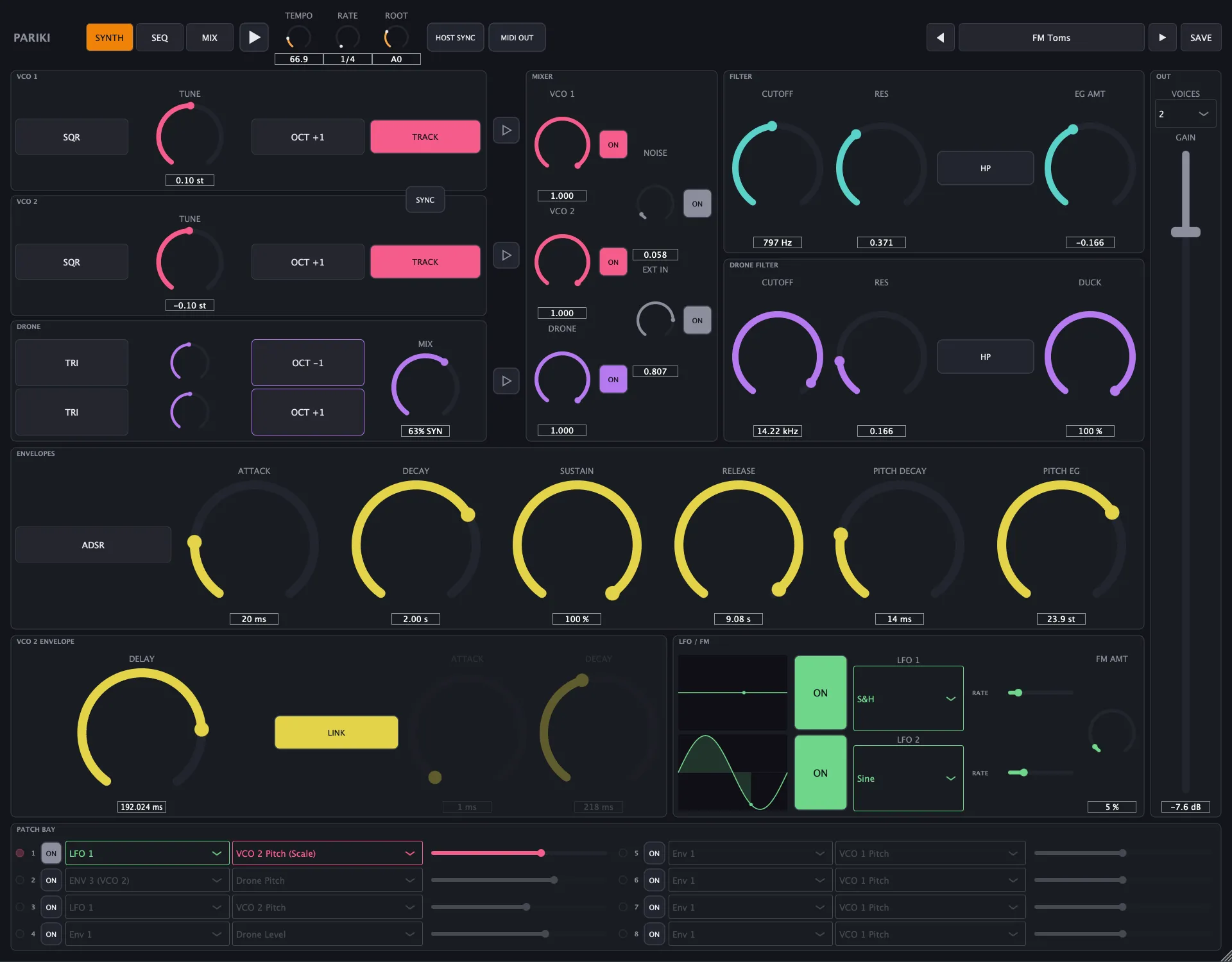Viewport: 1232px width, 962px height.
Task: Click the VCO 2 audition play triangle
Action: (x=506, y=255)
